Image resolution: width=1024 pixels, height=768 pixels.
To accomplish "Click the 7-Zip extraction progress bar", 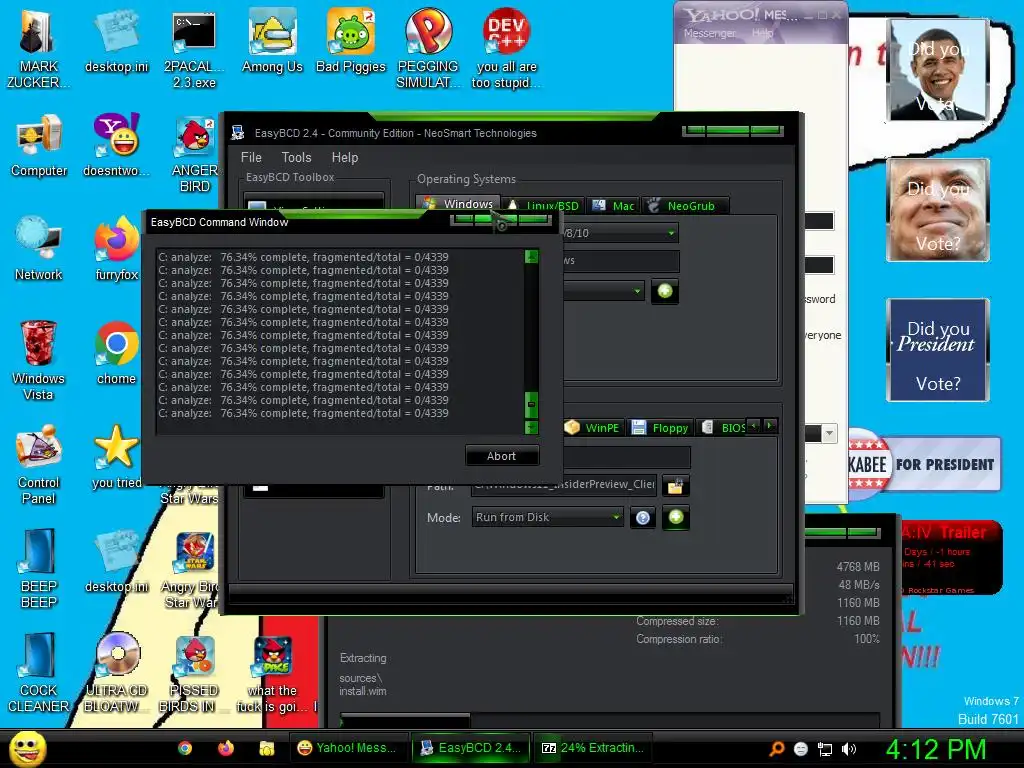I will [610, 720].
